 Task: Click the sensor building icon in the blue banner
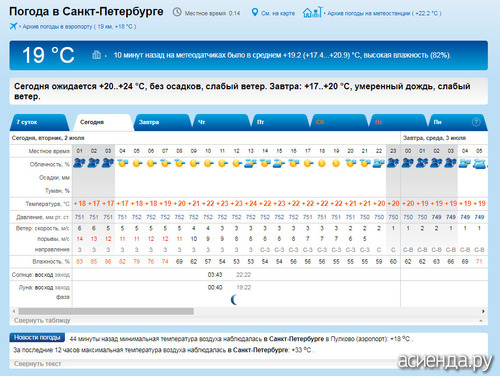pyautogui.click(x=96, y=55)
